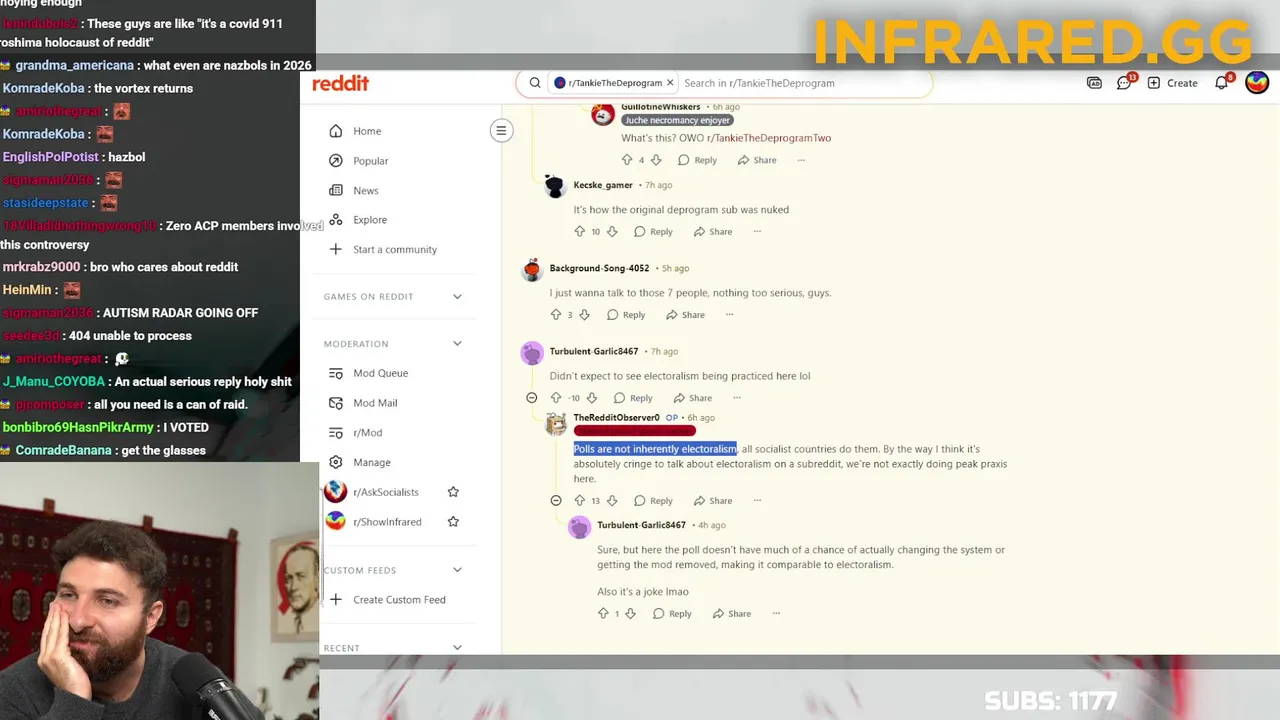Open more options on TheRedditObserver0's comment
Viewport: 1280px width, 720px height.
757,500
